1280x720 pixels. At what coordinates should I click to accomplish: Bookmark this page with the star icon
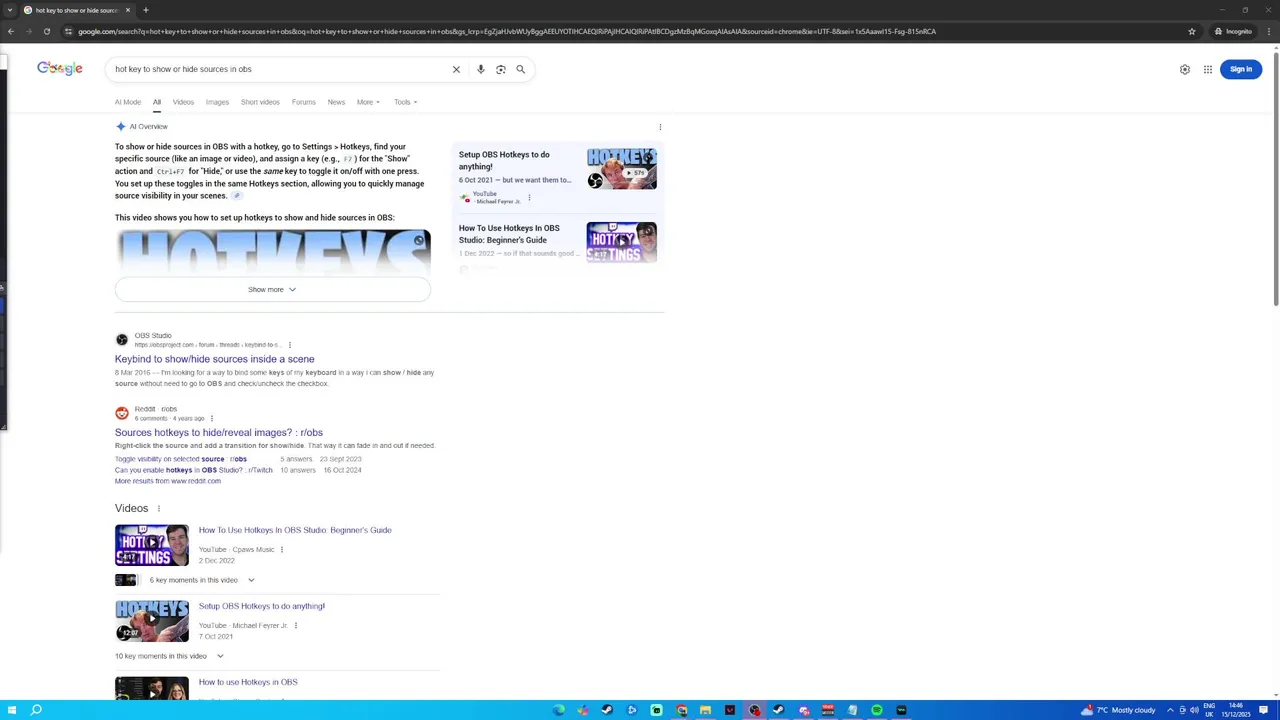[1192, 31]
